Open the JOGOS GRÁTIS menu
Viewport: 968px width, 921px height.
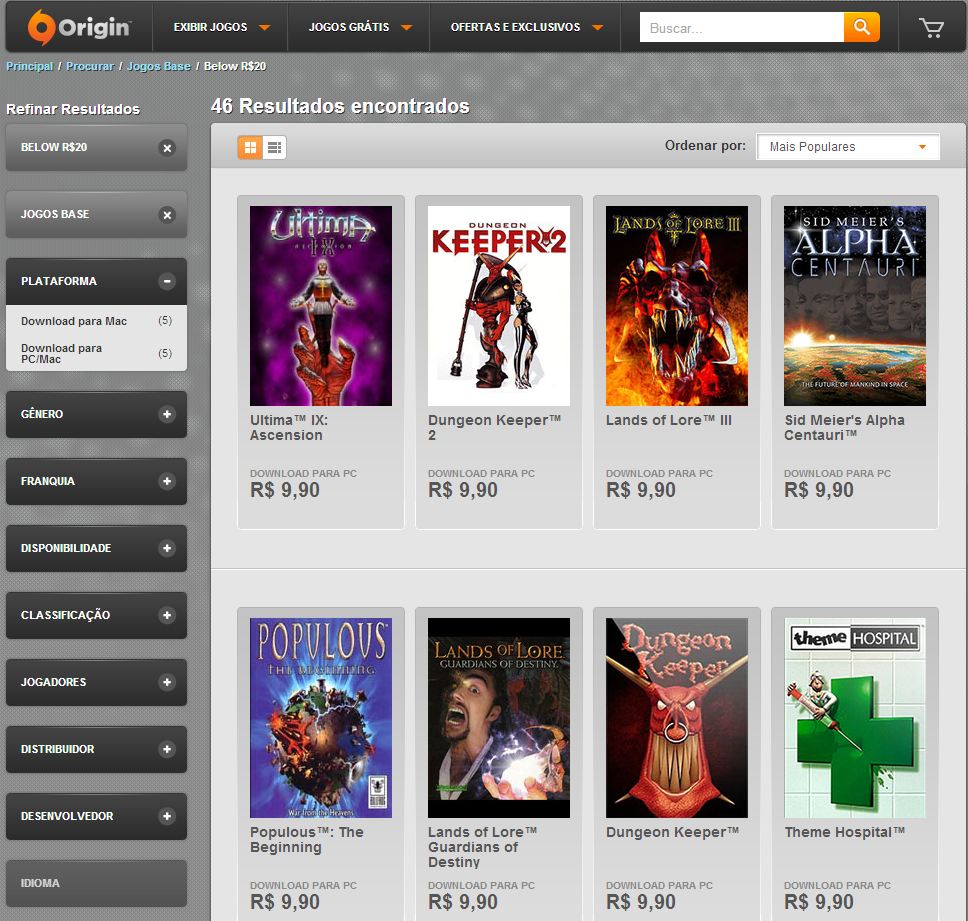coord(351,27)
